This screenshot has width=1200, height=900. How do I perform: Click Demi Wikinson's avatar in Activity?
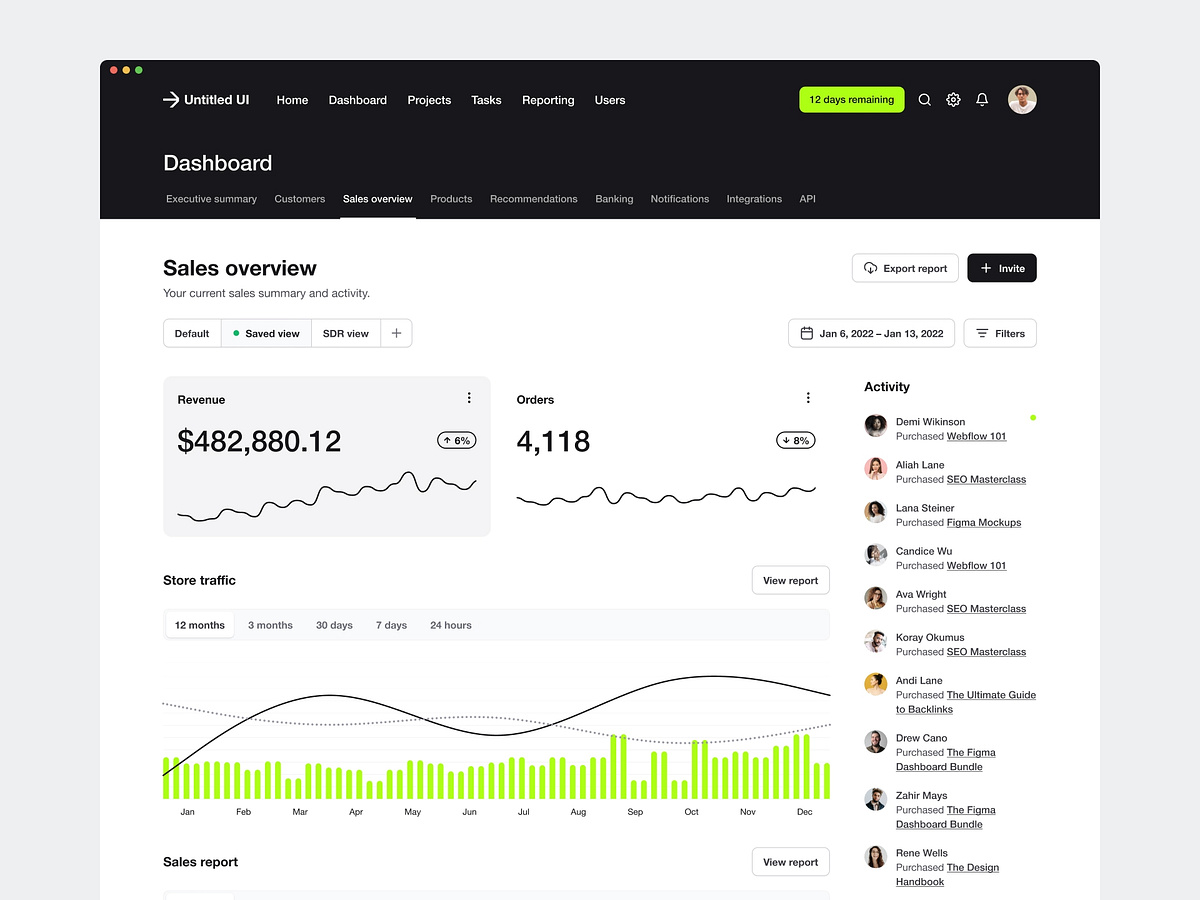(875, 425)
